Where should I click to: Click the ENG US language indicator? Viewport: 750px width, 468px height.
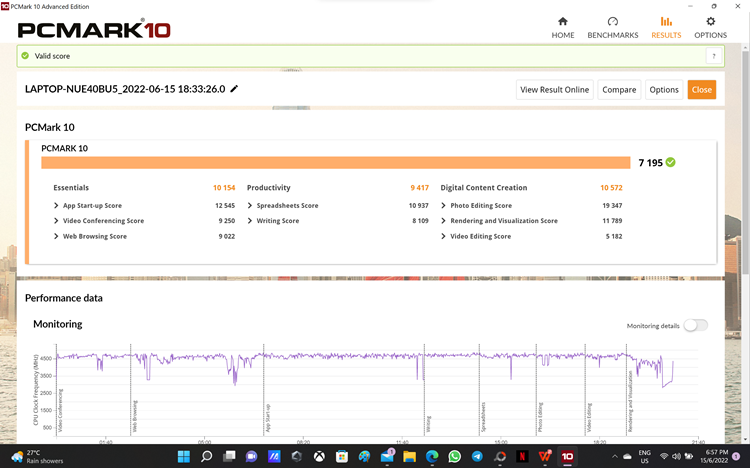point(644,457)
